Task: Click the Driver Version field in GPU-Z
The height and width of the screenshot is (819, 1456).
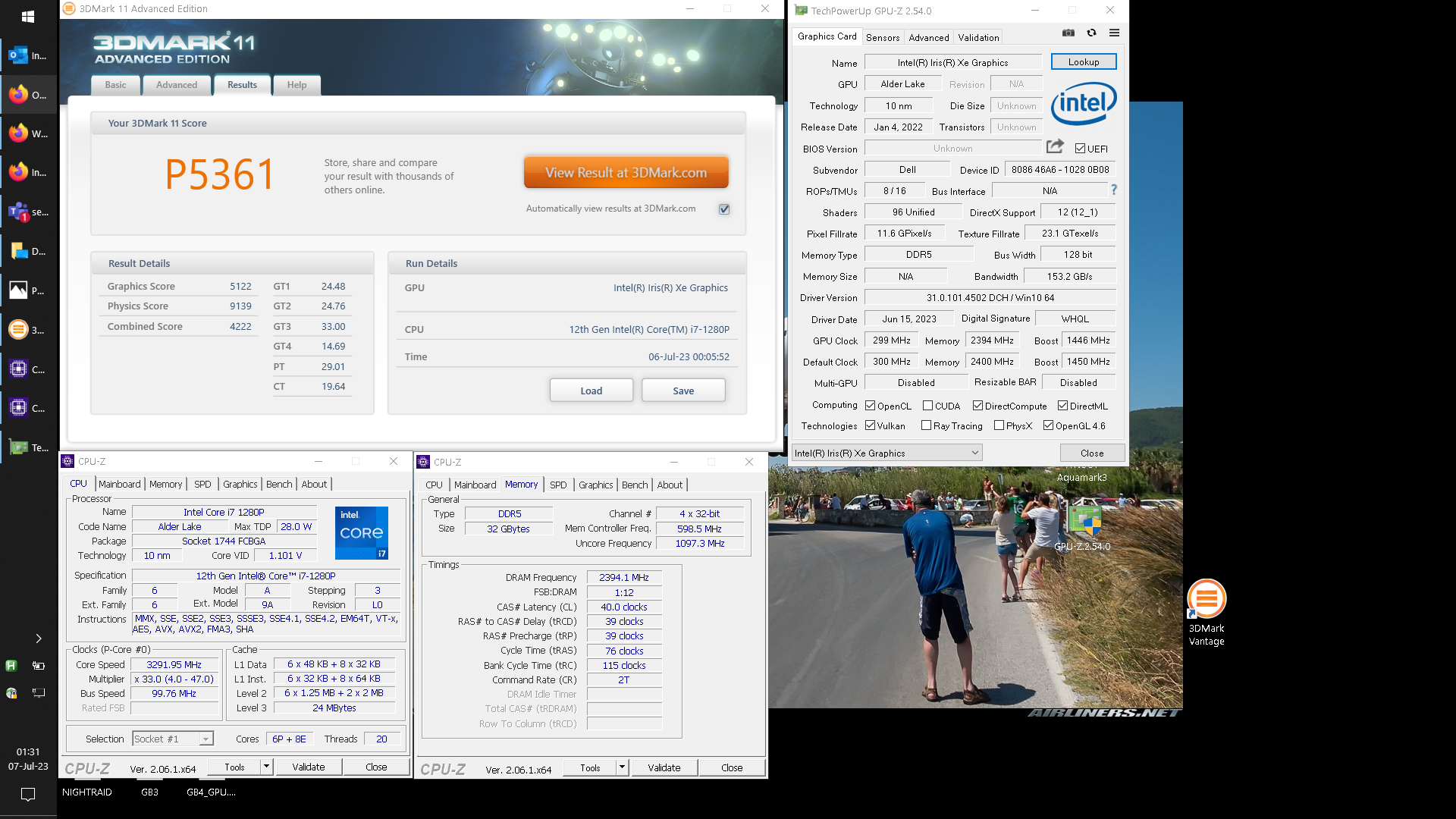Action: click(x=990, y=297)
